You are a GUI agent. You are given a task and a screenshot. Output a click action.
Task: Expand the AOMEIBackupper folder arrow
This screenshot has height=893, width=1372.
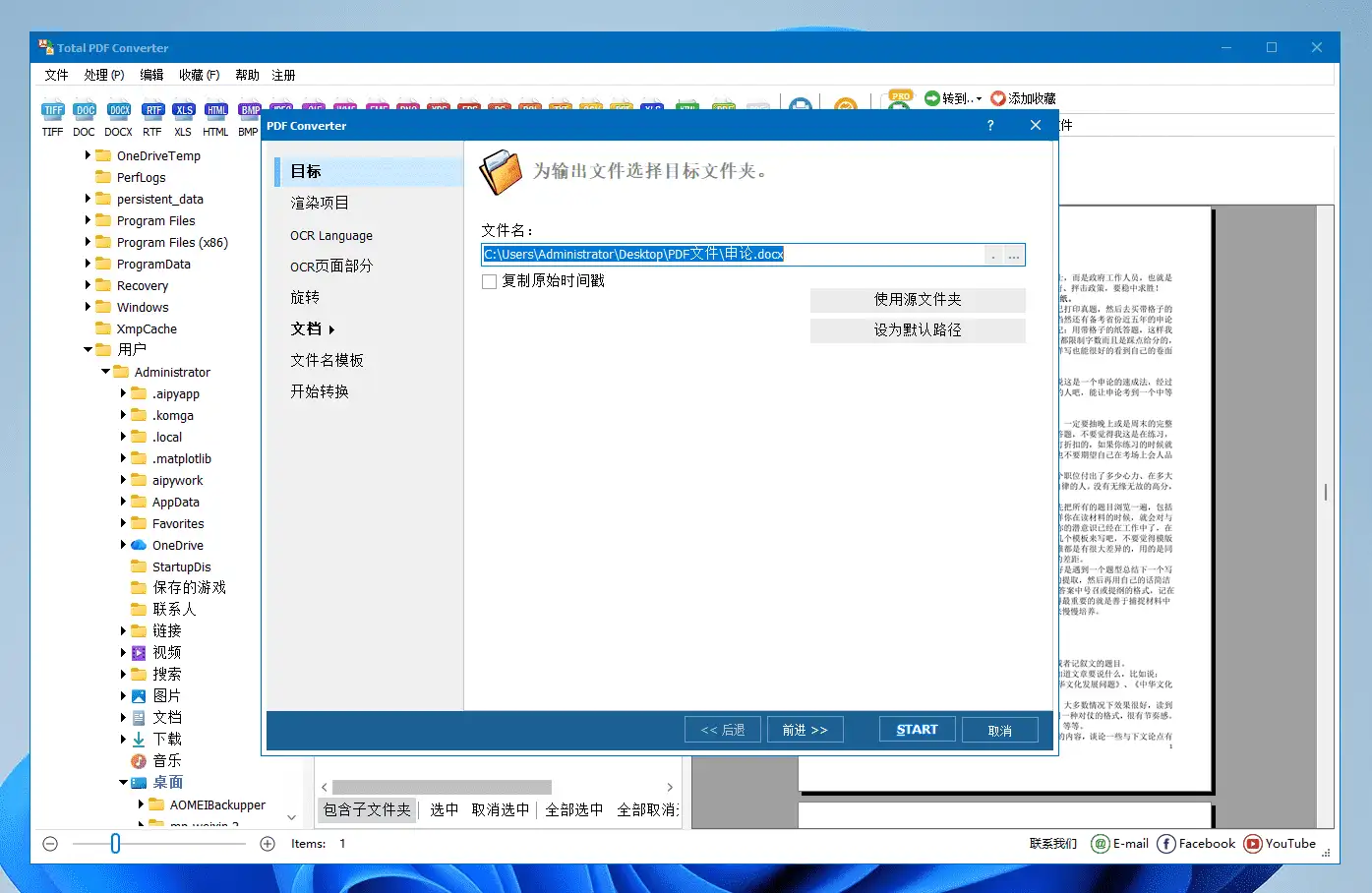141,804
